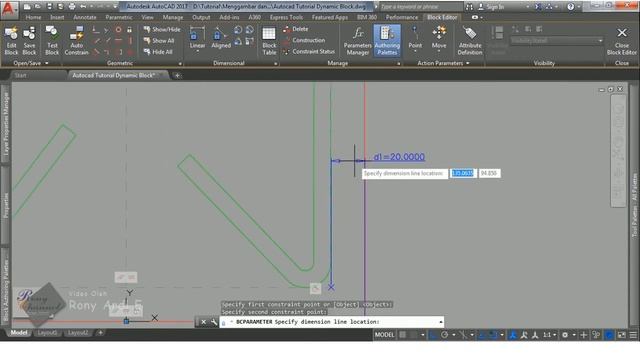Open the Annotate ribbon tab
The height and width of the screenshot is (360, 640).
84,18
